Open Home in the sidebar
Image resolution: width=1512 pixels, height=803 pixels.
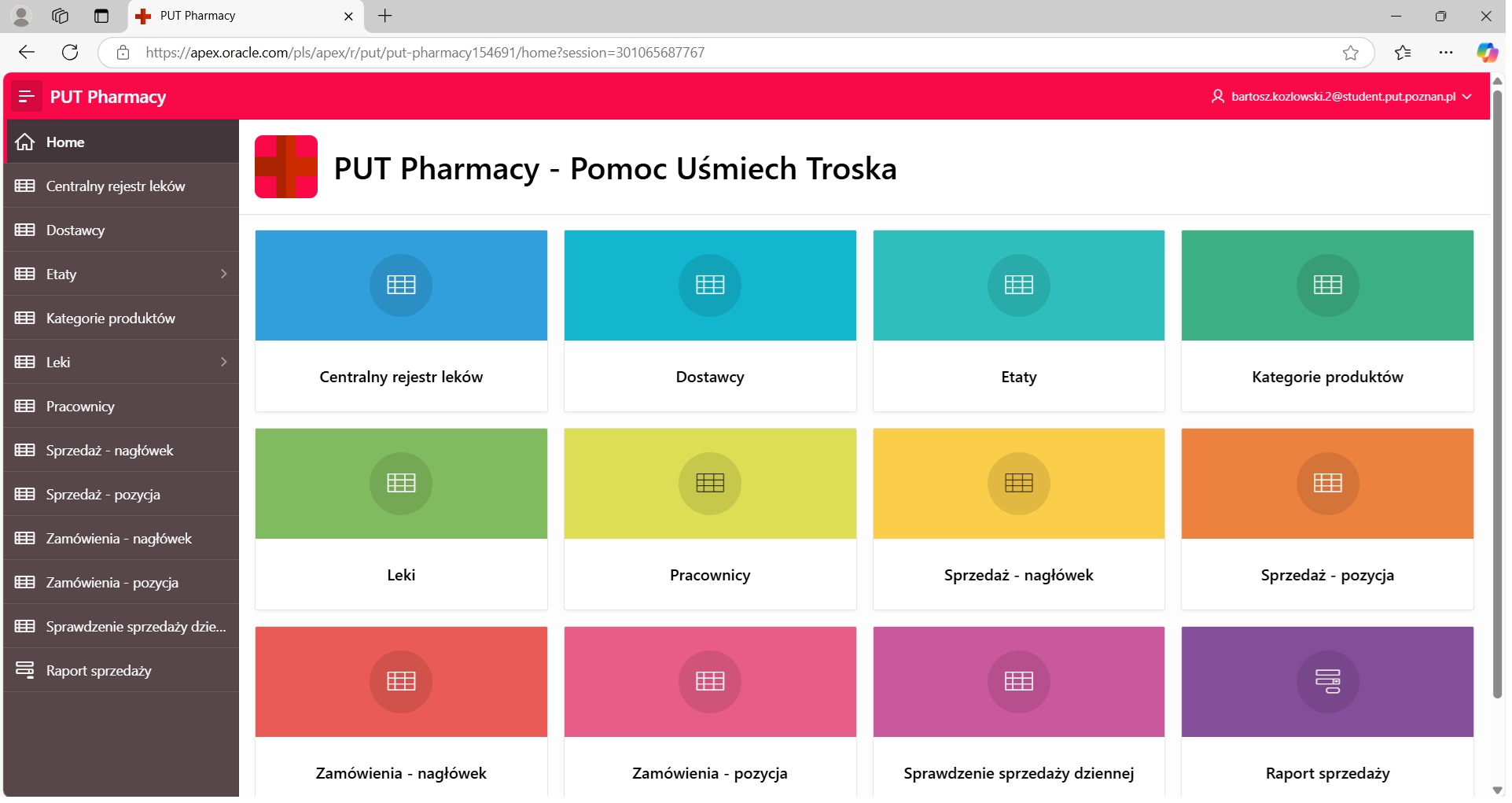pyautogui.click(x=122, y=142)
